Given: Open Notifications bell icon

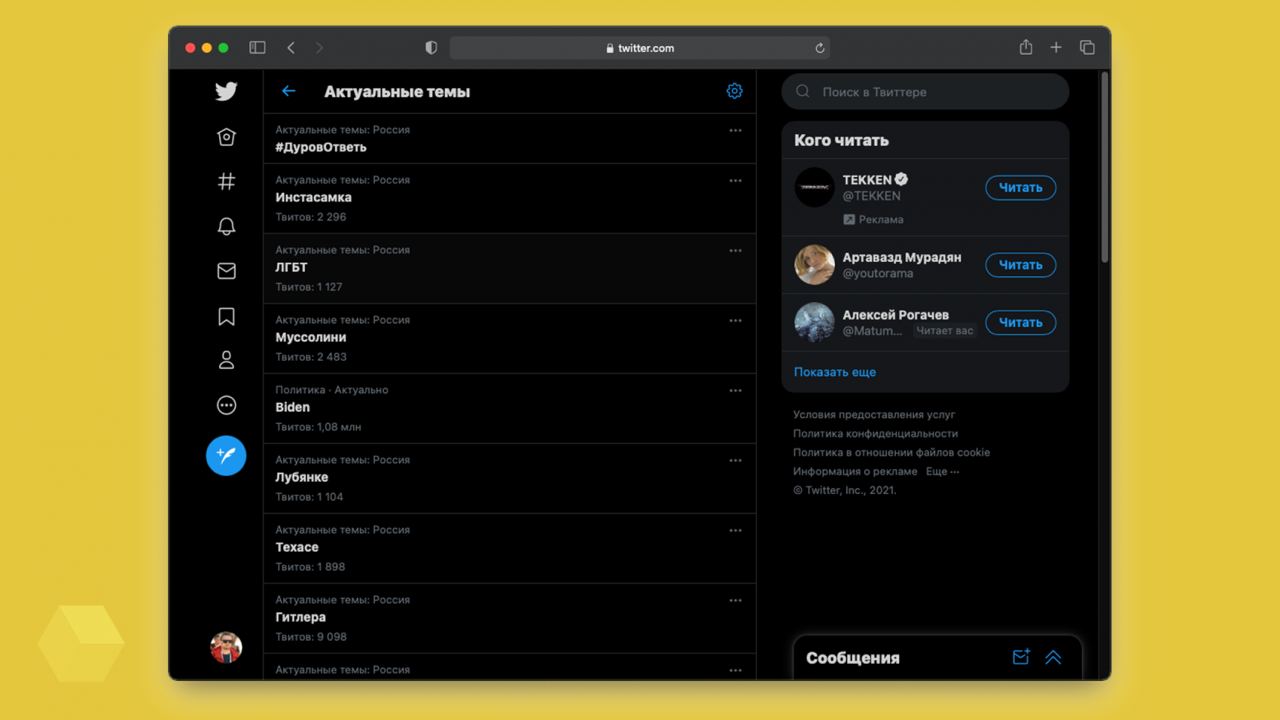Looking at the screenshot, I should pyautogui.click(x=226, y=226).
